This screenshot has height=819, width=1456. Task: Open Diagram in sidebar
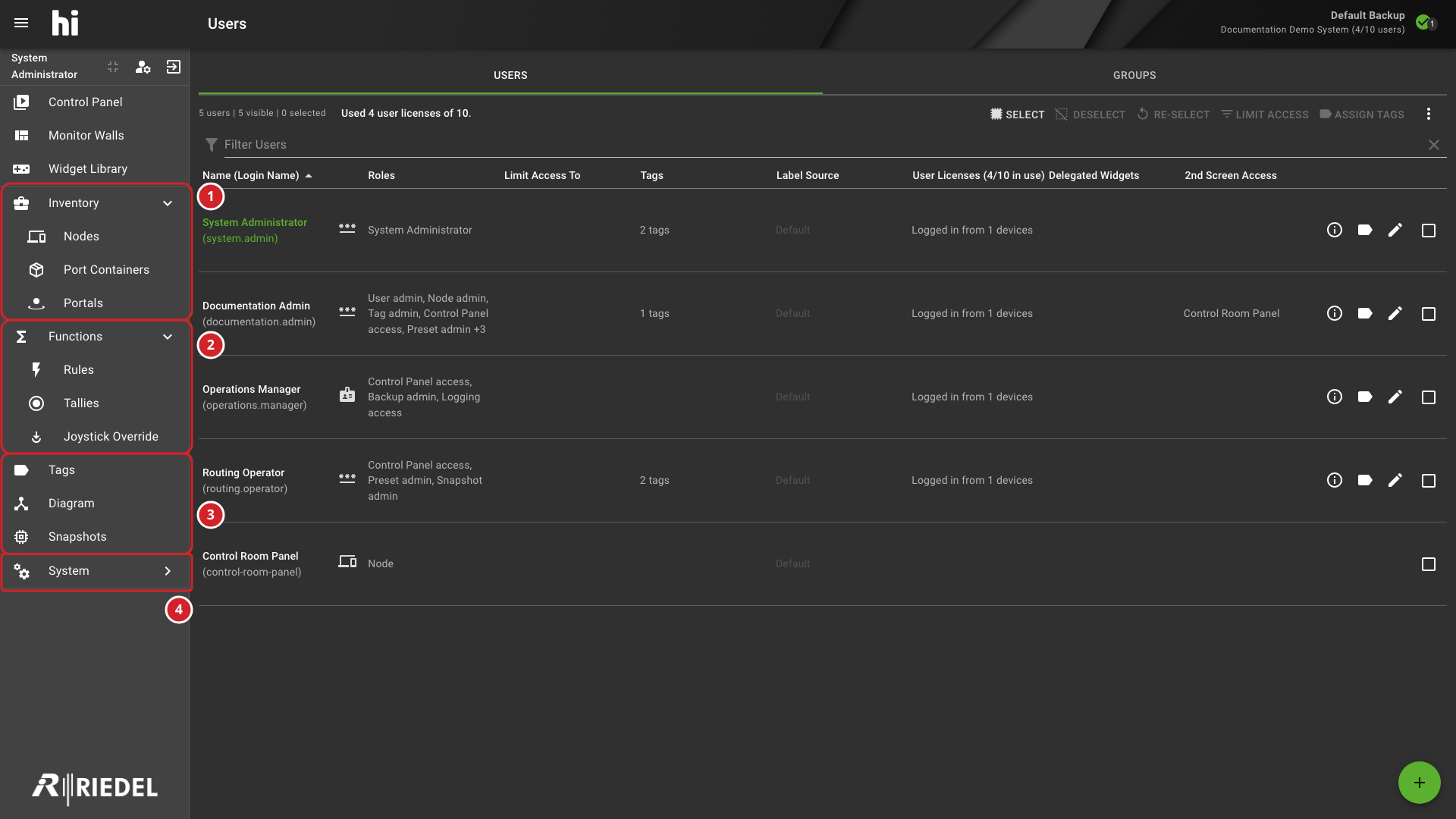tap(95, 504)
